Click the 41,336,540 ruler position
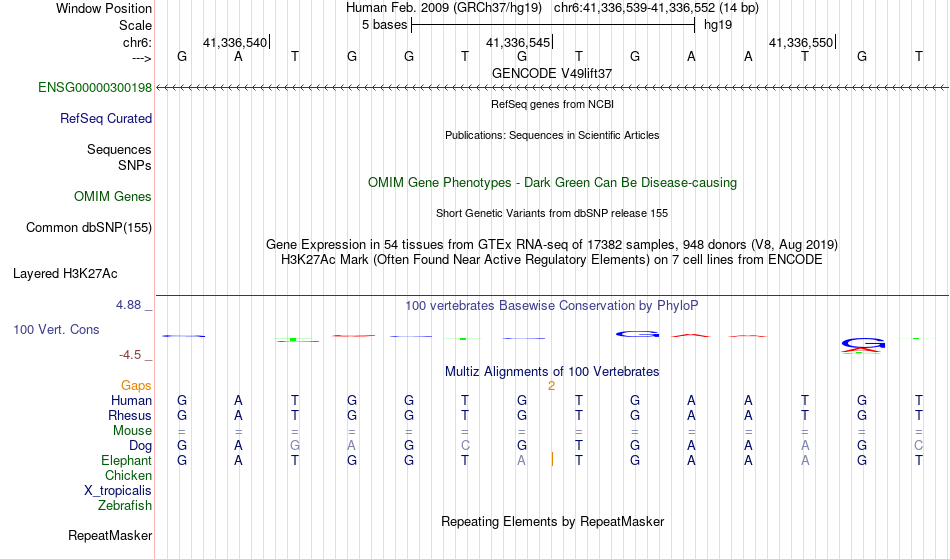The height and width of the screenshot is (559, 950). pos(234,42)
